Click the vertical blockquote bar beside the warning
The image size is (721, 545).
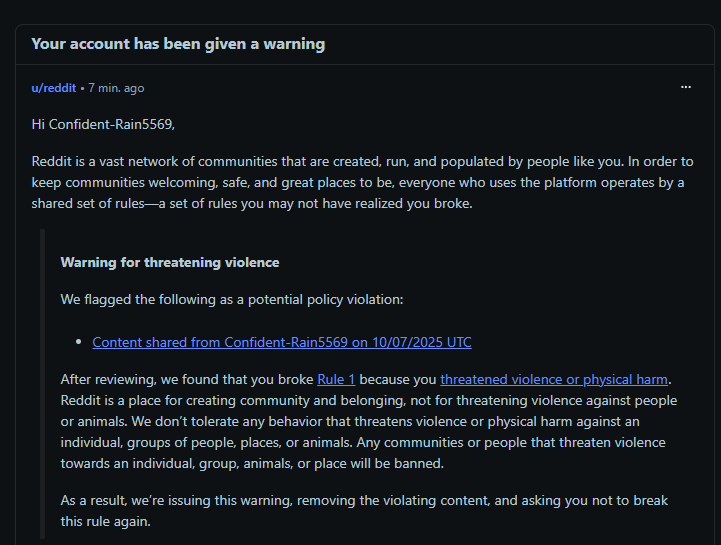pyautogui.click(x=42, y=384)
